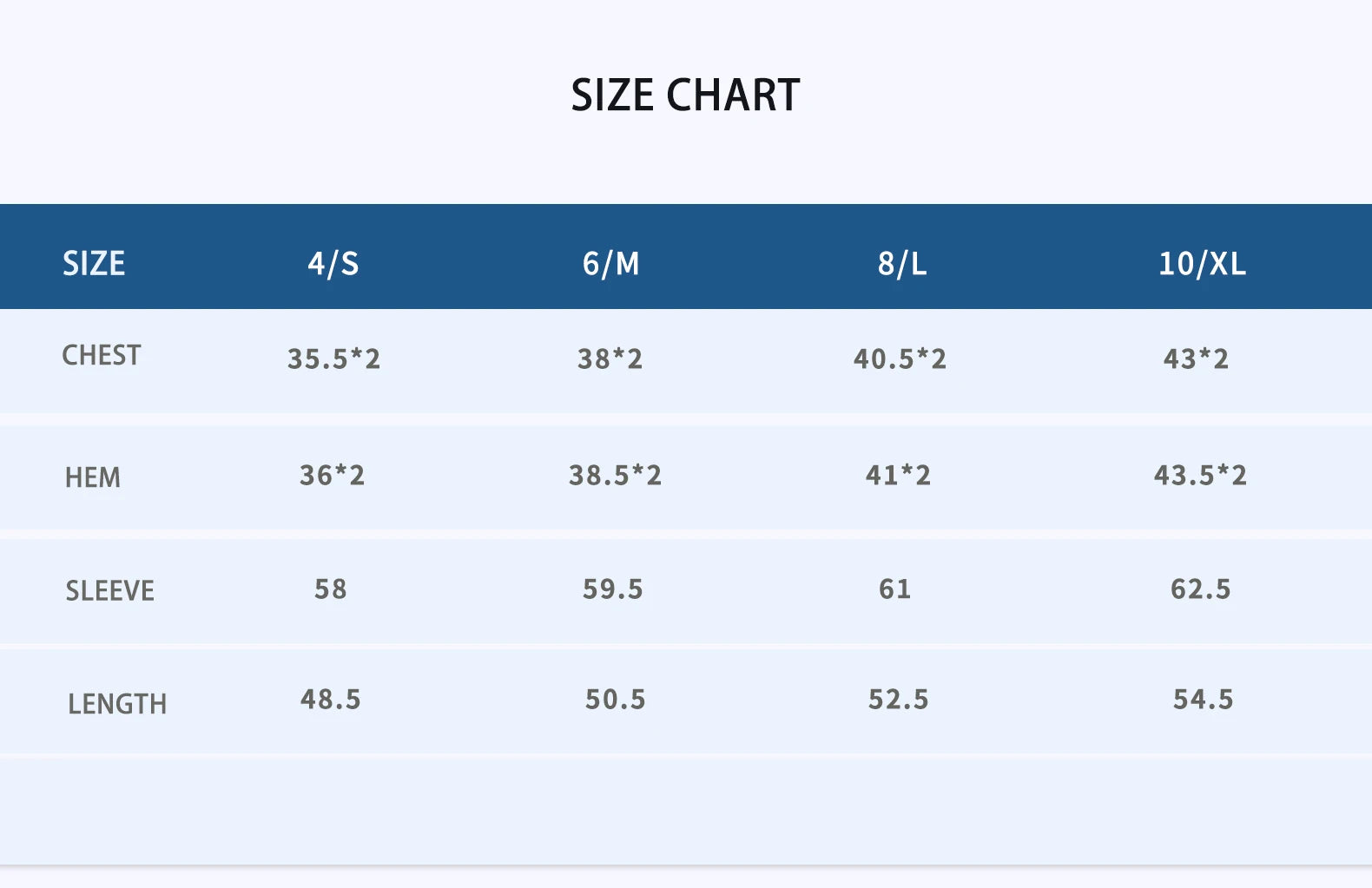Screen dimensions: 1372x888
Task: Select chest value 40.5*2
Action: point(900,358)
